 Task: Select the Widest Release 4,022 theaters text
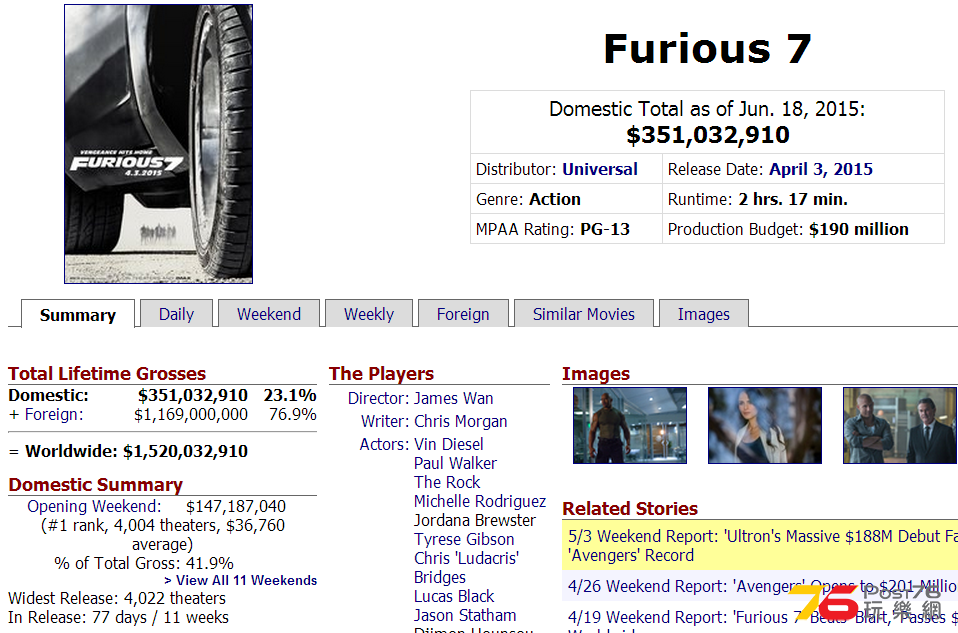117,598
